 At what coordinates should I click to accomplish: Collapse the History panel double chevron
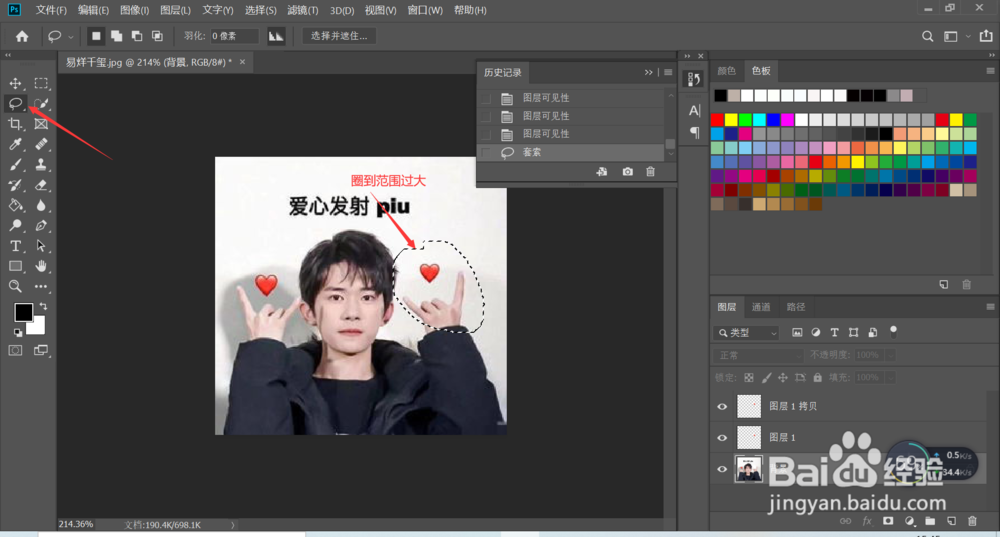click(649, 73)
